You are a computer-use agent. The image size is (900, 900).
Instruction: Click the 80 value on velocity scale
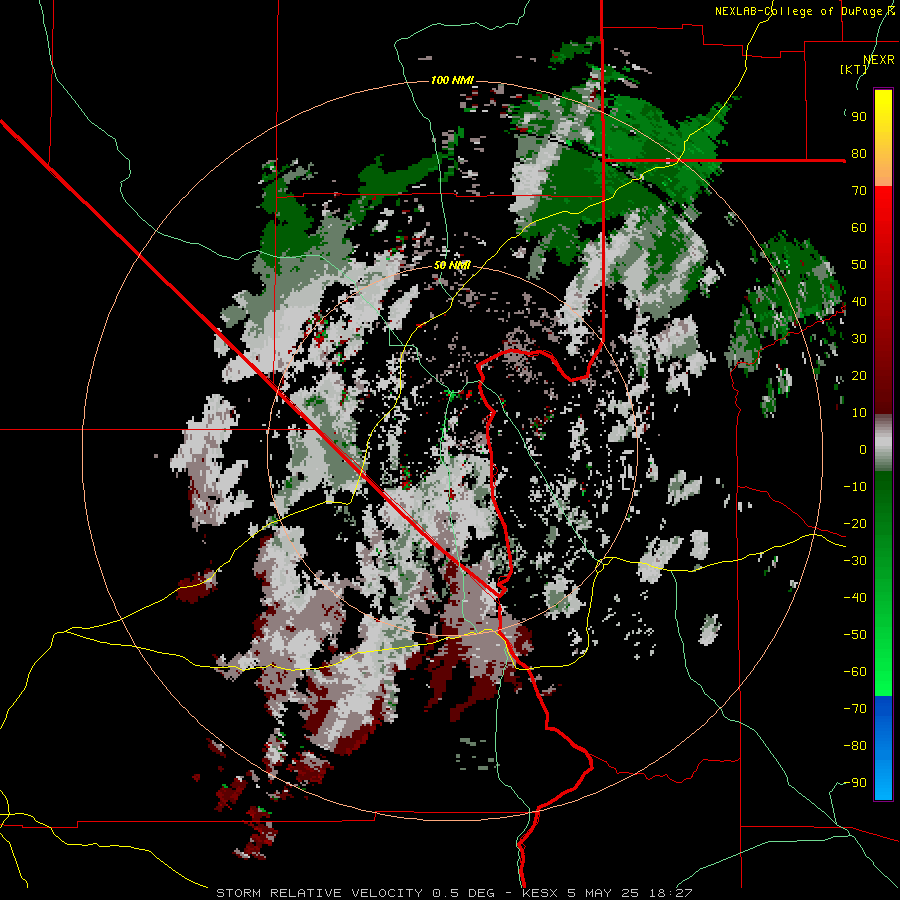point(859,154)
